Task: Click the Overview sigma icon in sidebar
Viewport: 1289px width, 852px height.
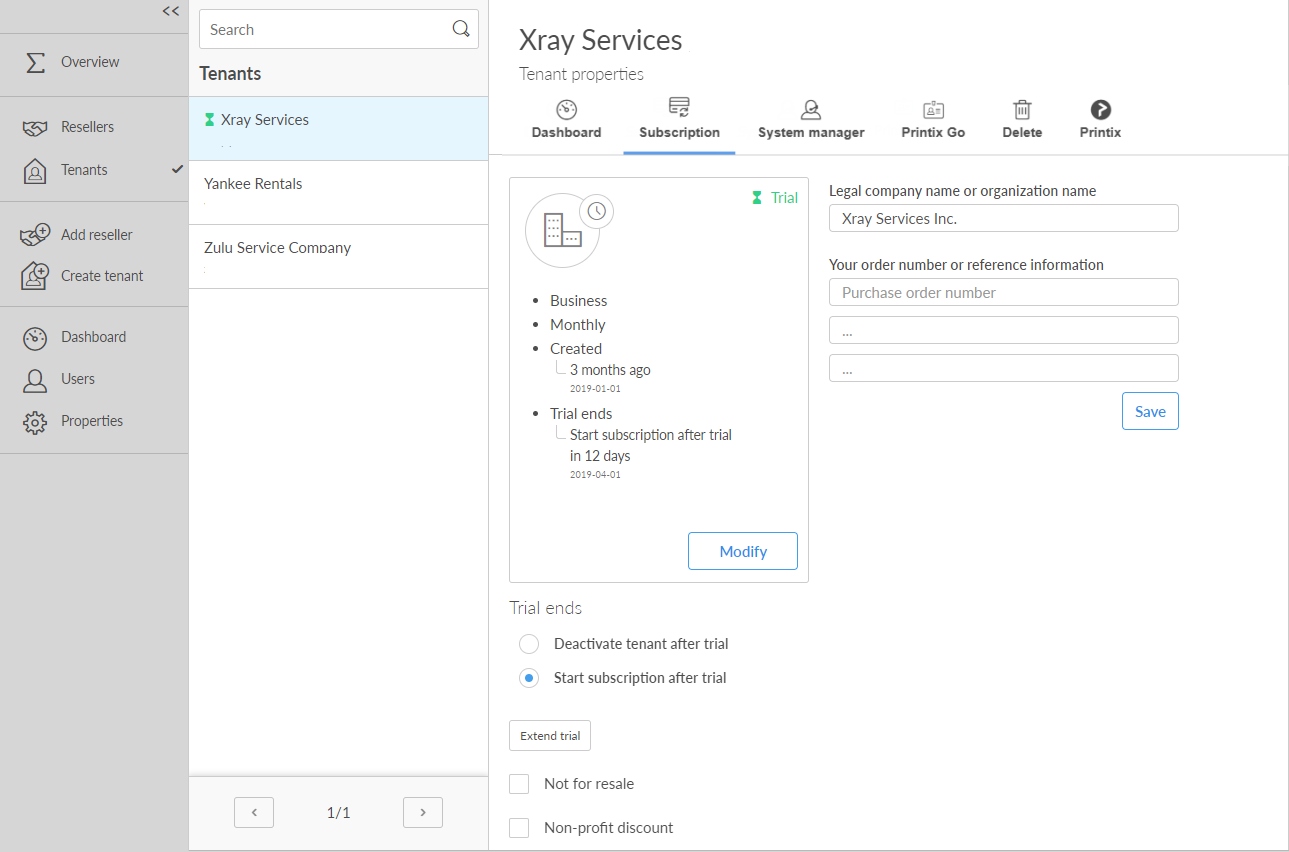Action: click(35, 62)
